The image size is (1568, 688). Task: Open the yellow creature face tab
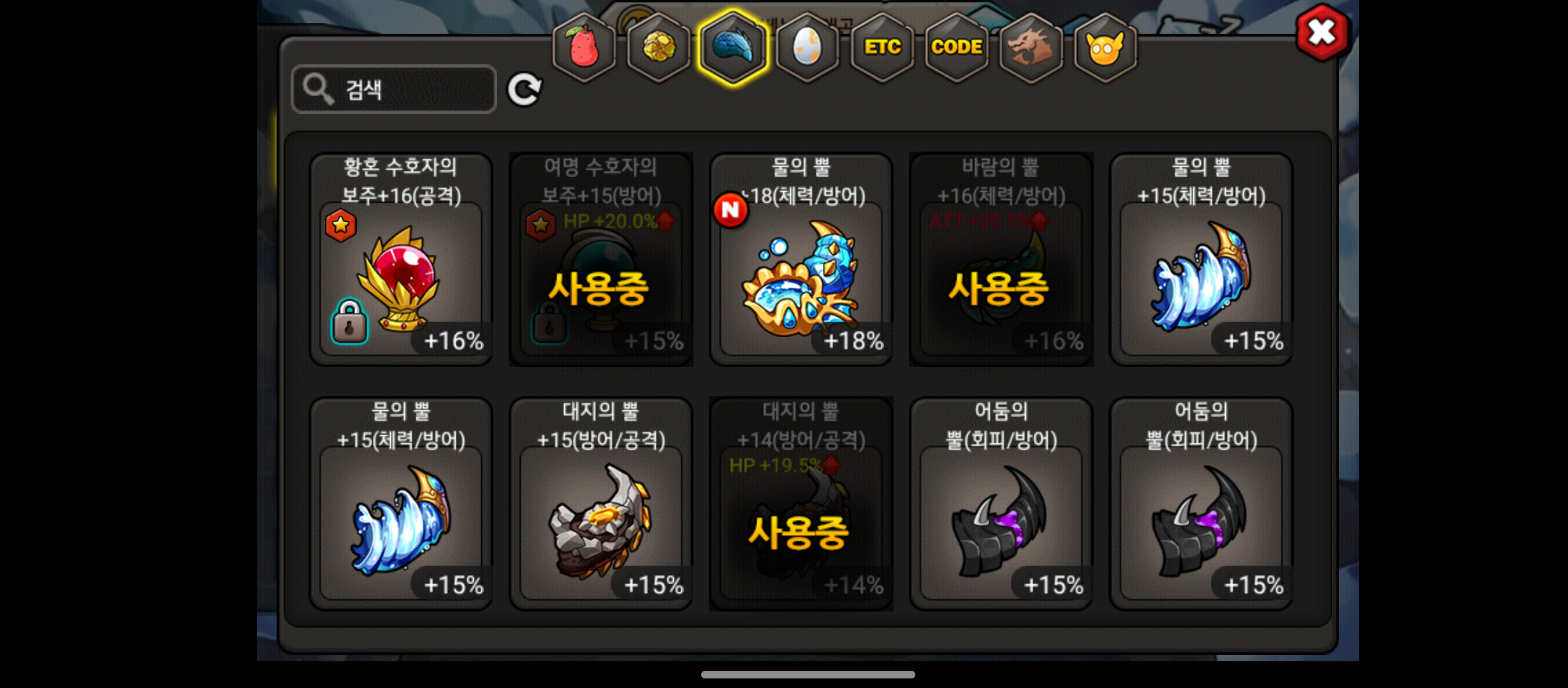click(1105, 47)
